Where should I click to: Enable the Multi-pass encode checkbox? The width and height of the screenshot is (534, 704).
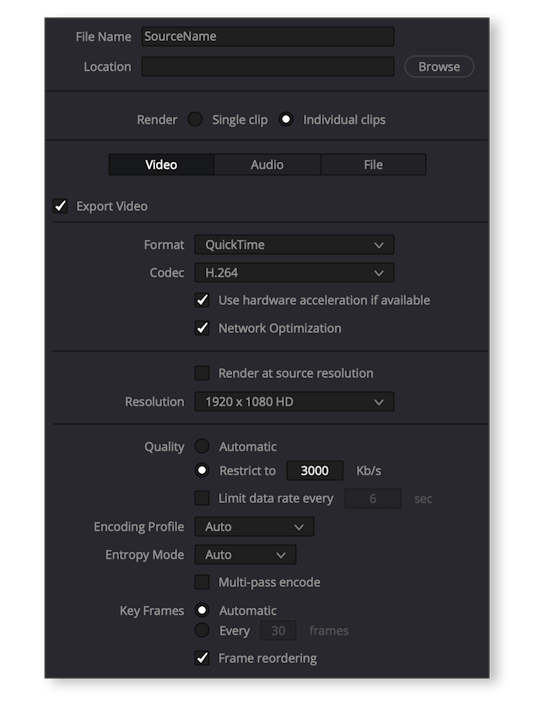[x=202, y=582]
